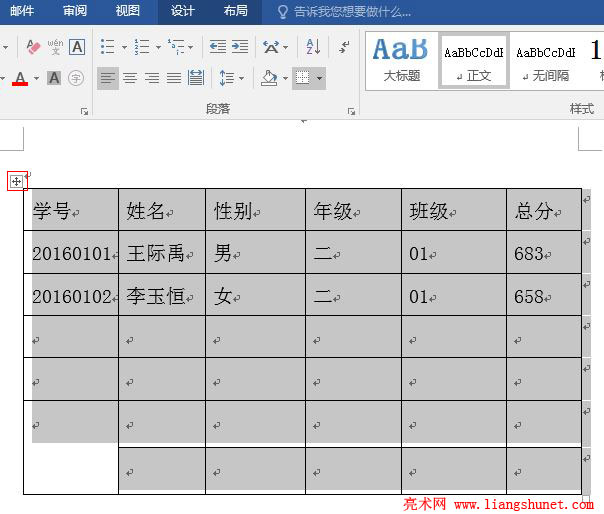Image resolution: width=604 pixels, height=514 pixels.
Task: Click the cell containing 王际禹
Action: tap(162, 252)
